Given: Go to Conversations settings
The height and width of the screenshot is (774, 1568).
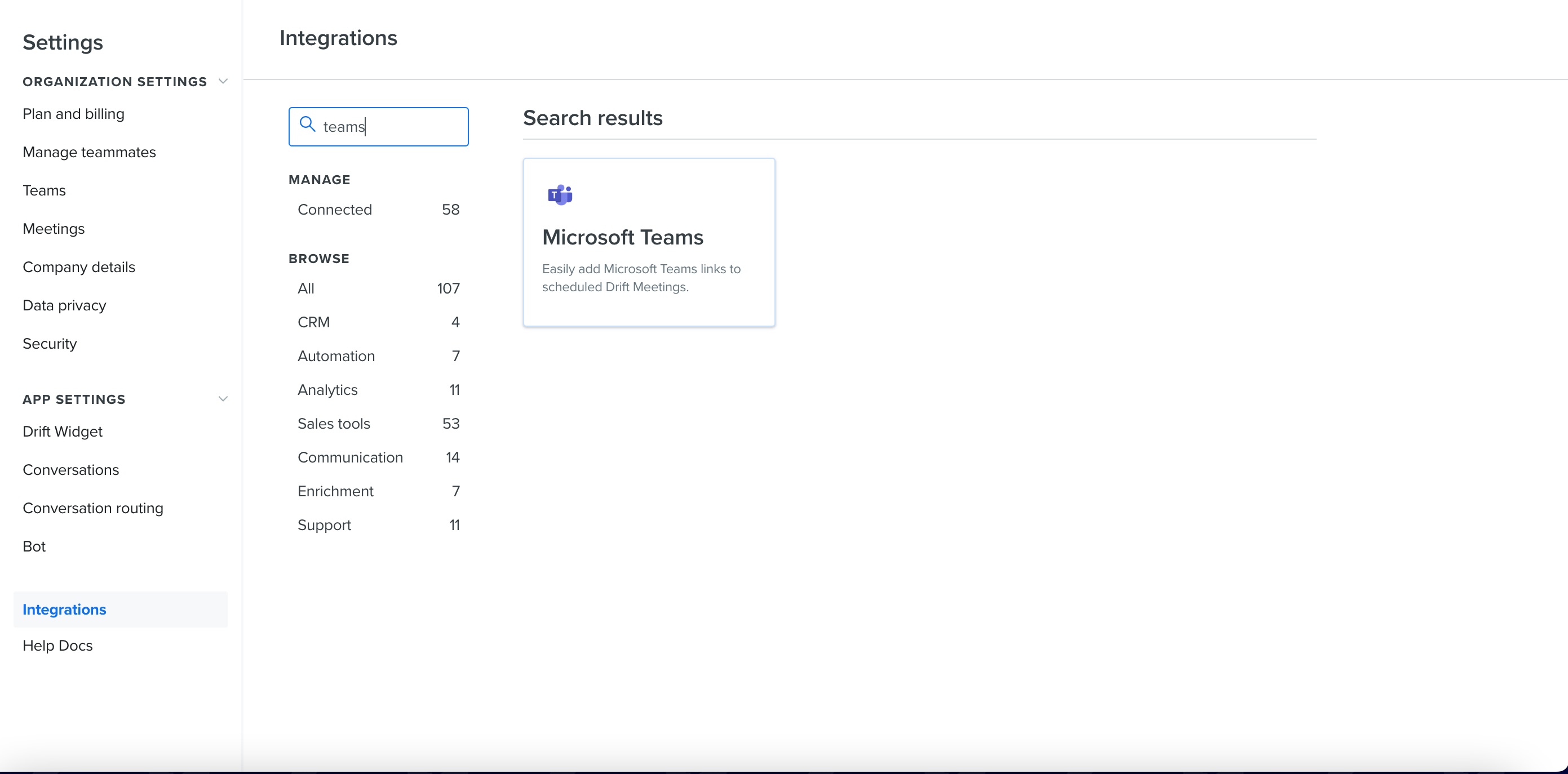Looking at the screenshot, I should click(x=71, y=470).
